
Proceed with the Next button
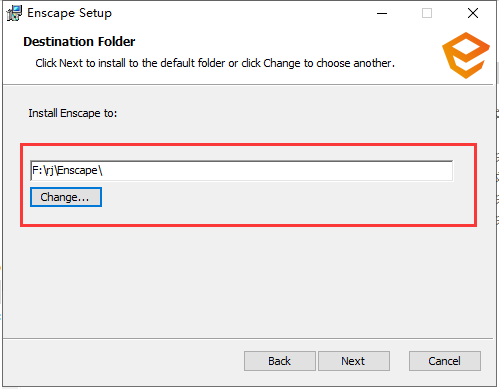click(354, 361)
